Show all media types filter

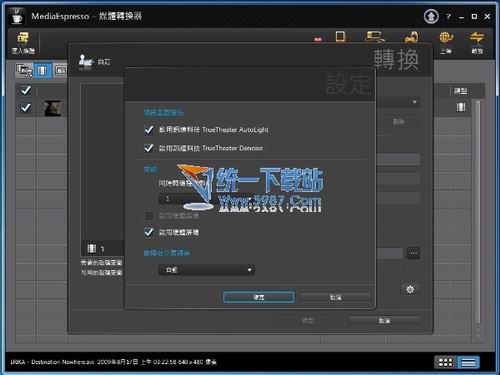pos(24,70)
